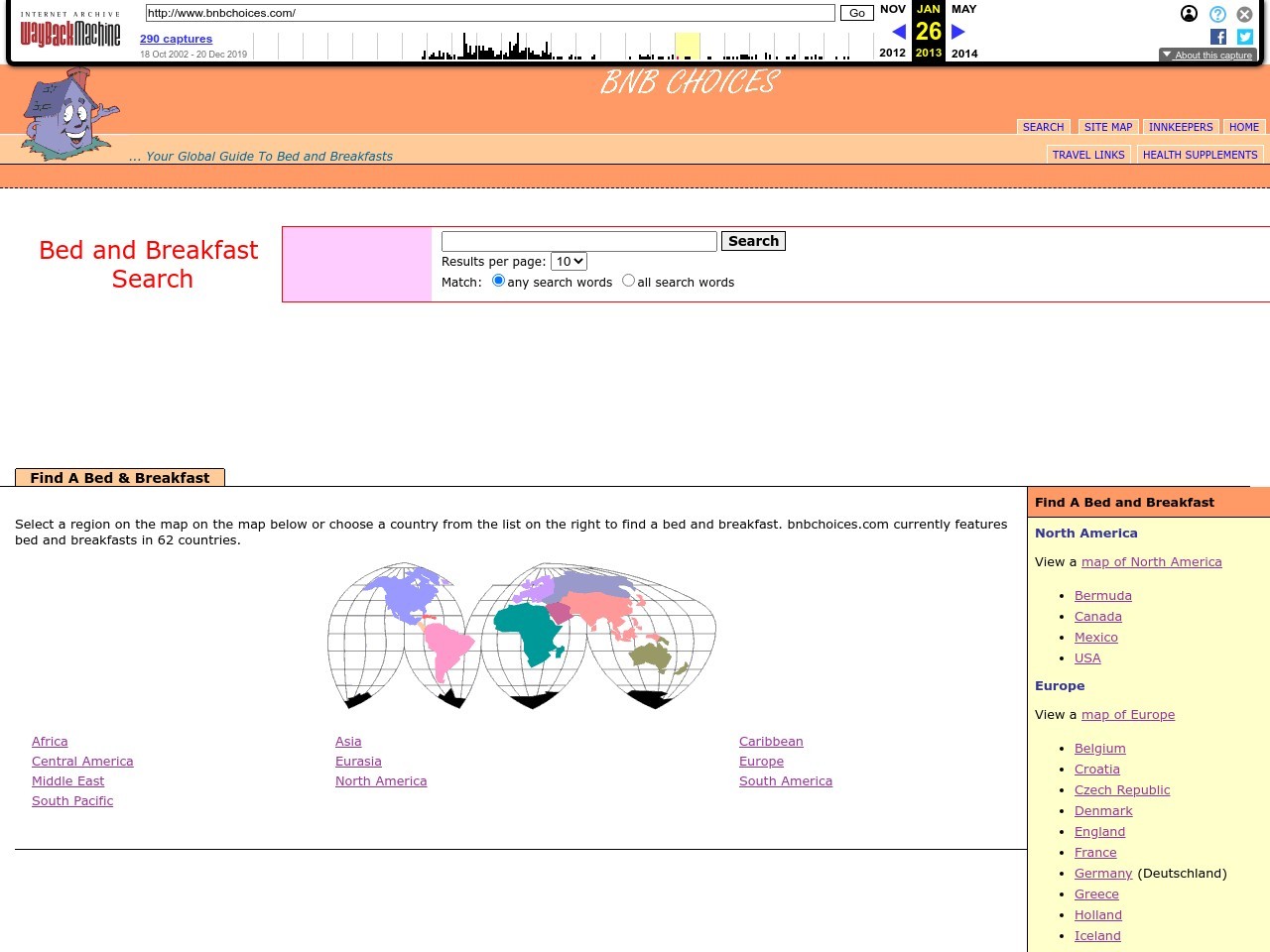1270x952 pixels.
Task: Open the user account icon
Action: [x=1189, y=14]
